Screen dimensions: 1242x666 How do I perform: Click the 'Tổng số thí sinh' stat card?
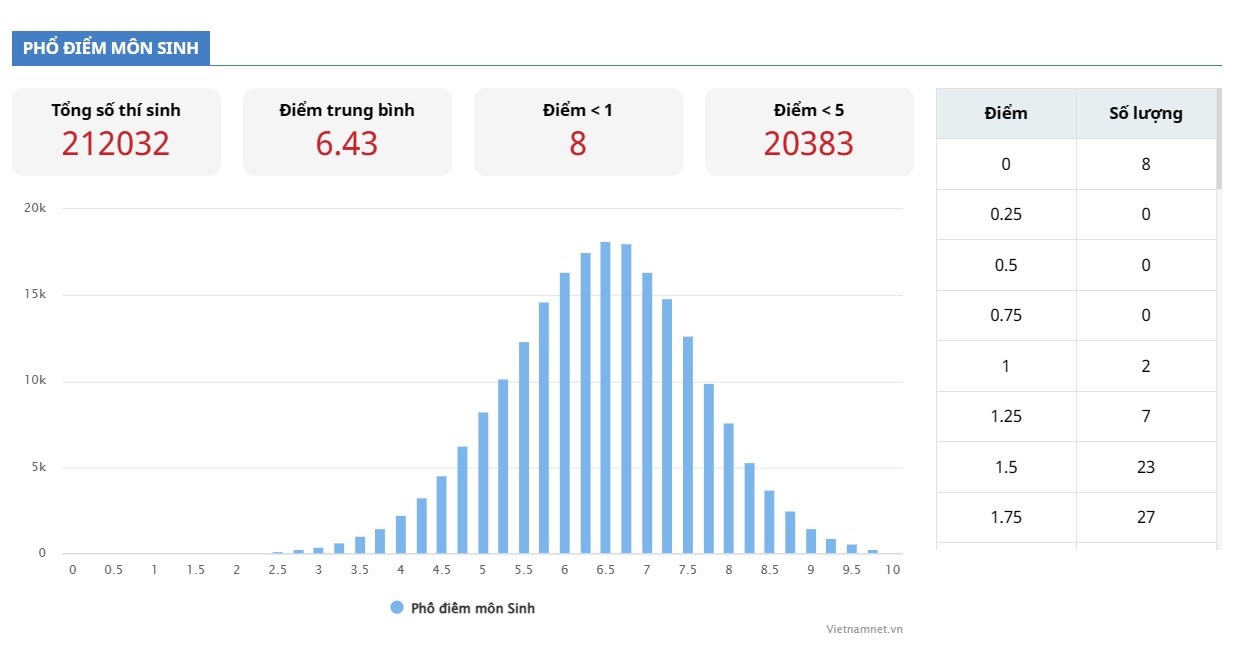pos(116,132)
